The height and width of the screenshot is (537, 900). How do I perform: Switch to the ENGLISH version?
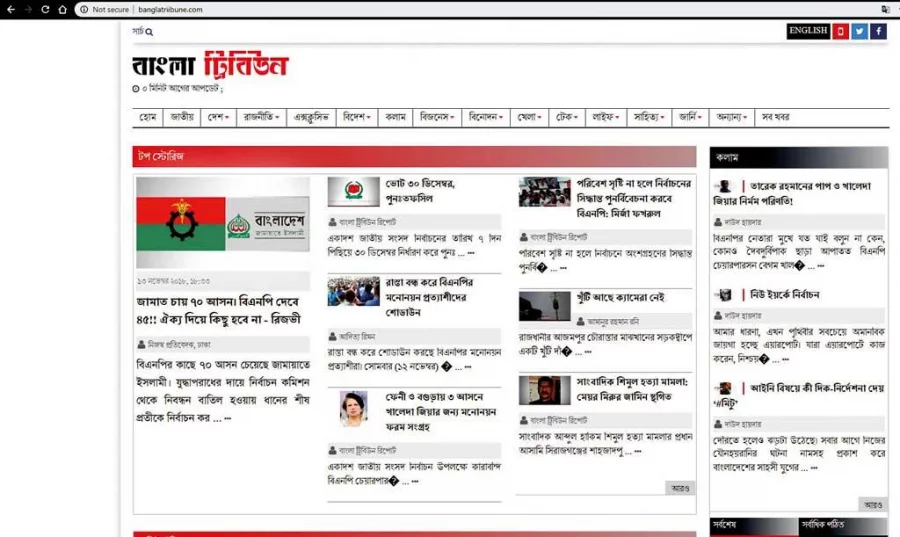click(808, 31)
